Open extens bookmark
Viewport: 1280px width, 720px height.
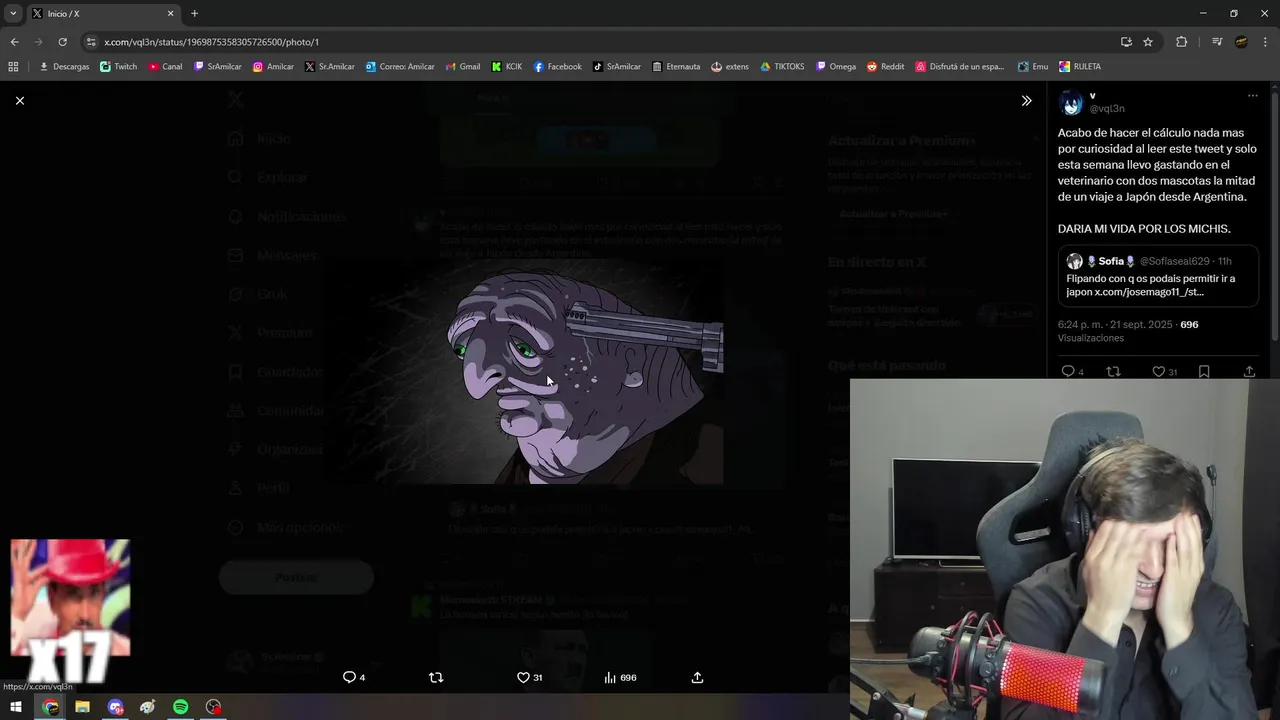[x=730, y=66]
